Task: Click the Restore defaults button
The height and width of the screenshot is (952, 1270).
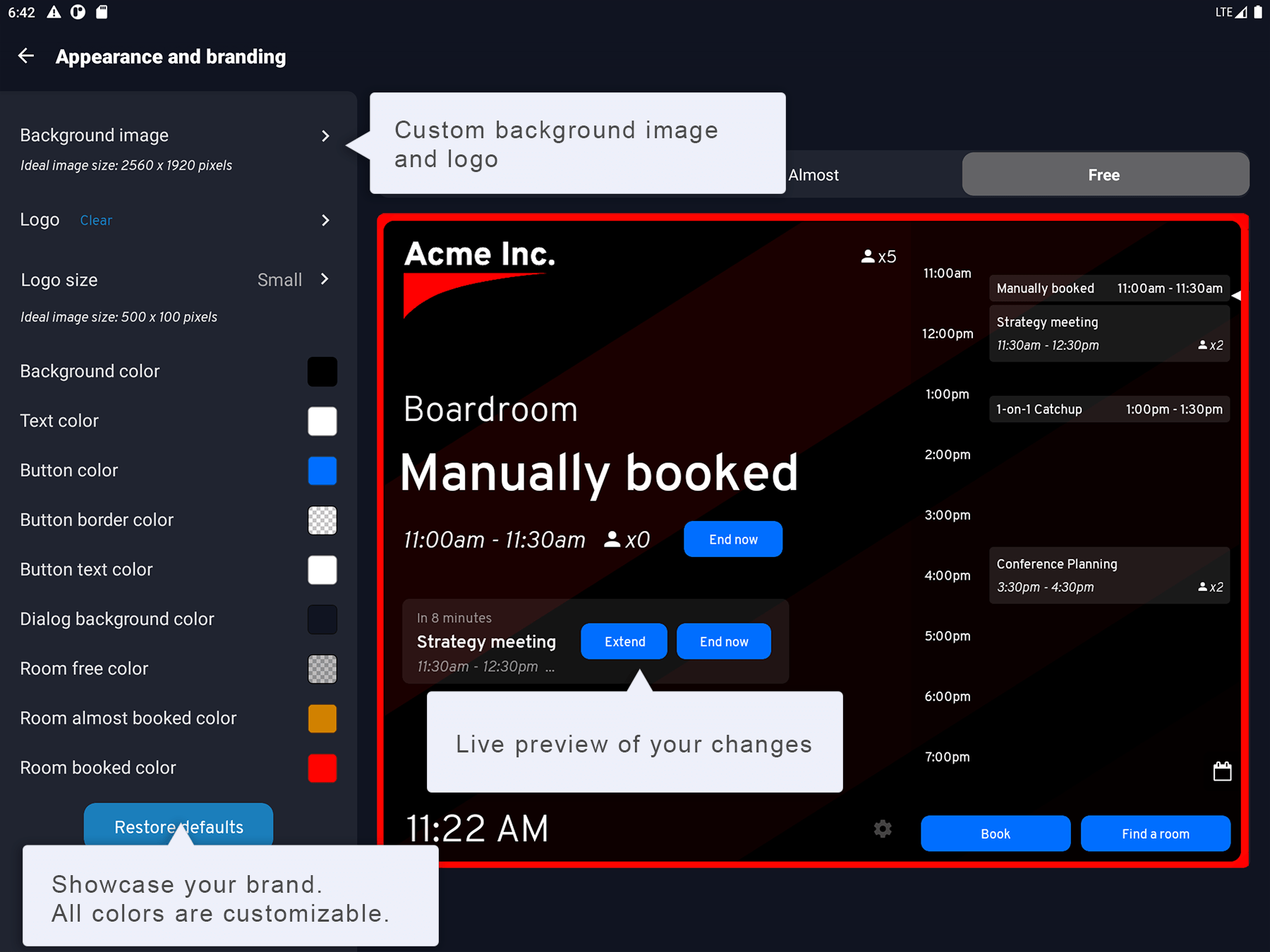Action: [x=179, y=824]
